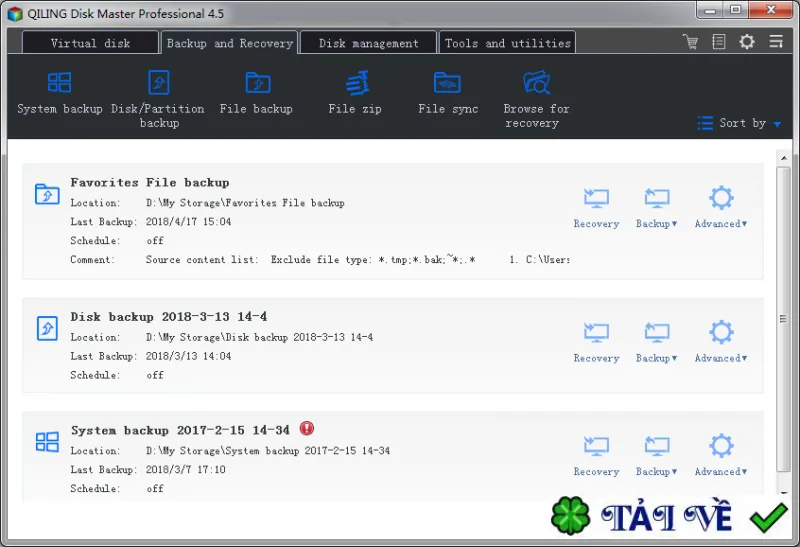Image resolution: width=800 pixels, height=547 pixels.
Task: Open the log list icon in header
Action: point(718,42)
